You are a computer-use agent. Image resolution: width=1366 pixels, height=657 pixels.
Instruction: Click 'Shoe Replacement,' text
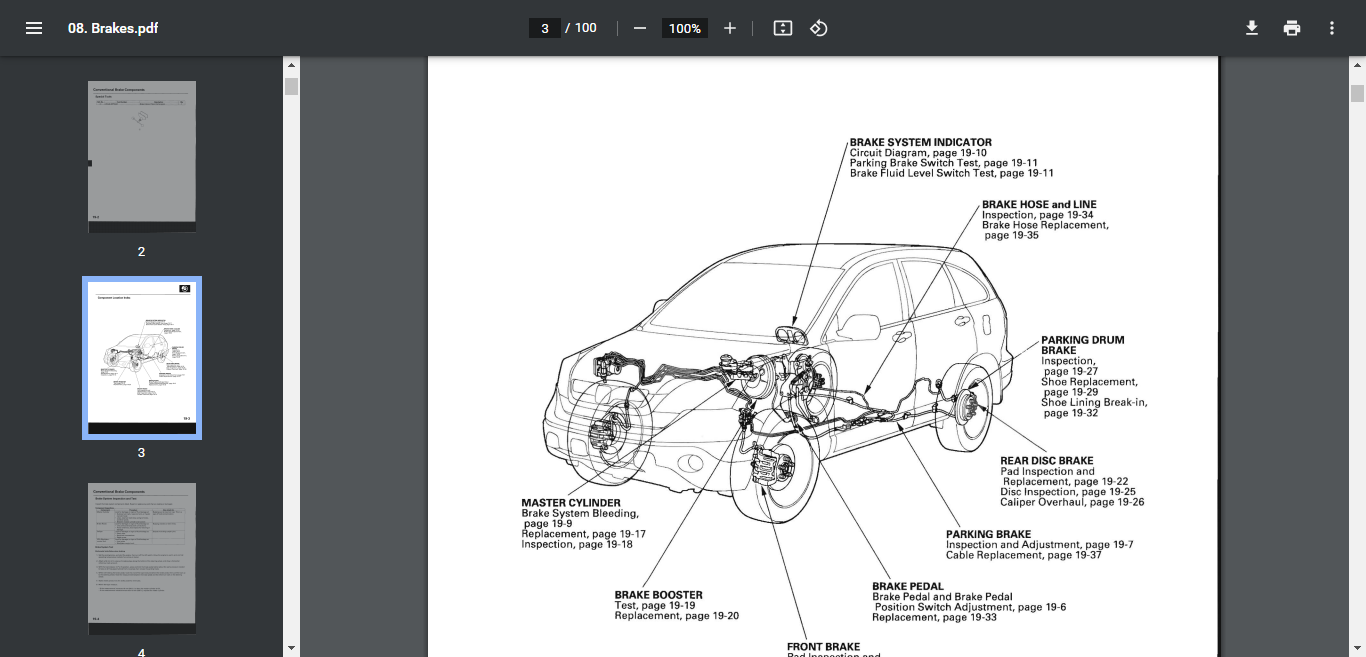pos(1089,382)
